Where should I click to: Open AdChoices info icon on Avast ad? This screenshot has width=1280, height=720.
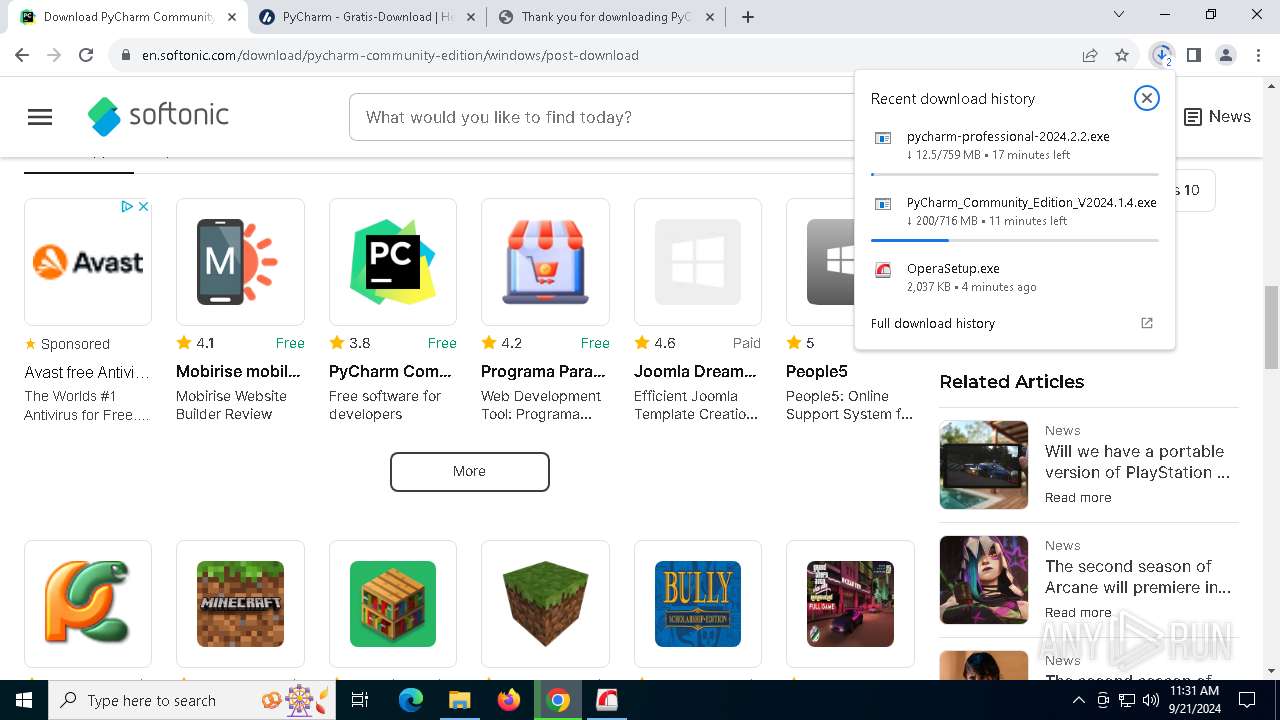127,207
